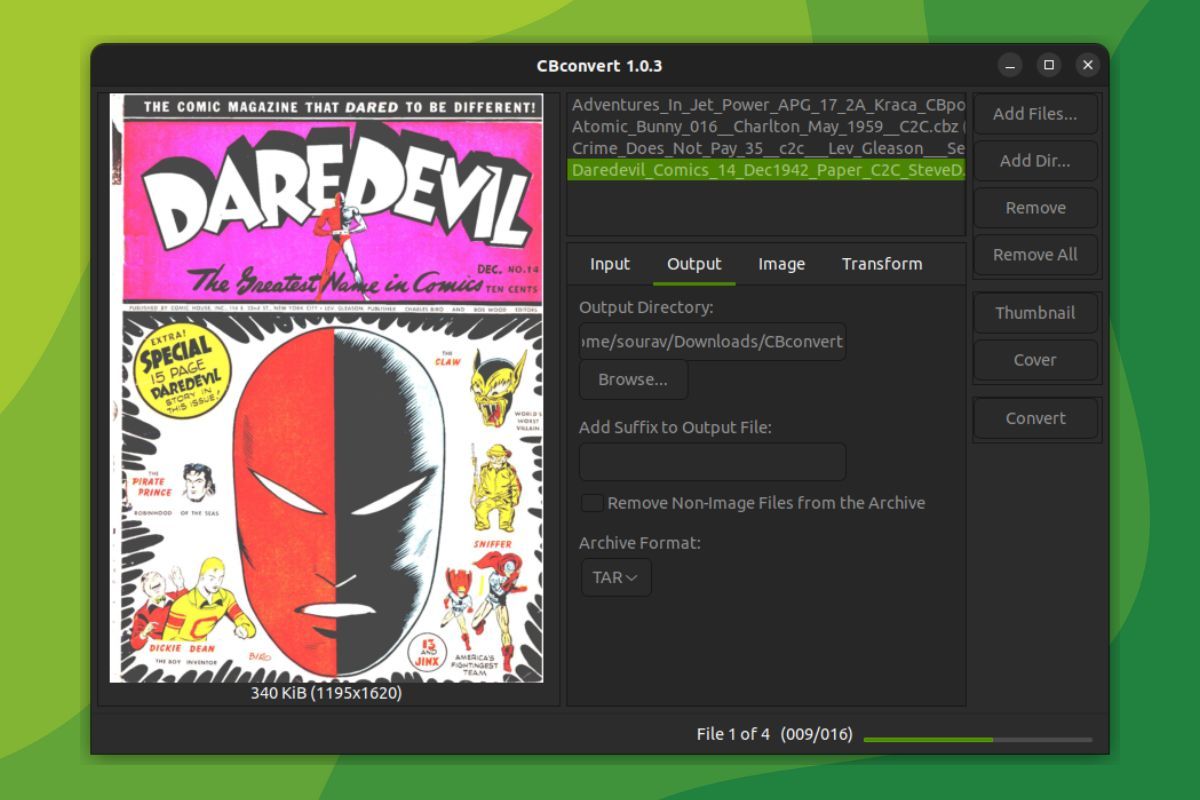Click the Daredevil cover preview image
This screenshot has width=1200, height=800.
click(x=330, y=390)
